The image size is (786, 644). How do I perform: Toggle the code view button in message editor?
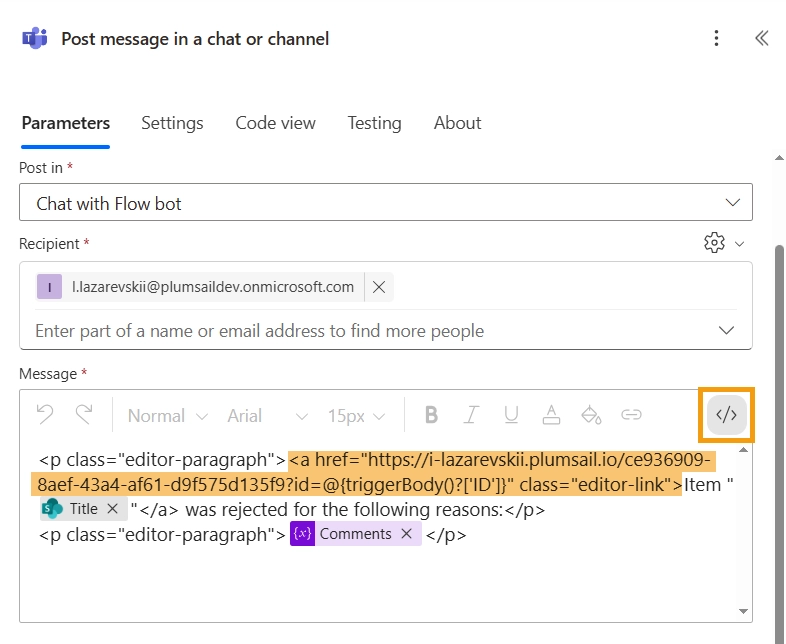coord(726,415)
